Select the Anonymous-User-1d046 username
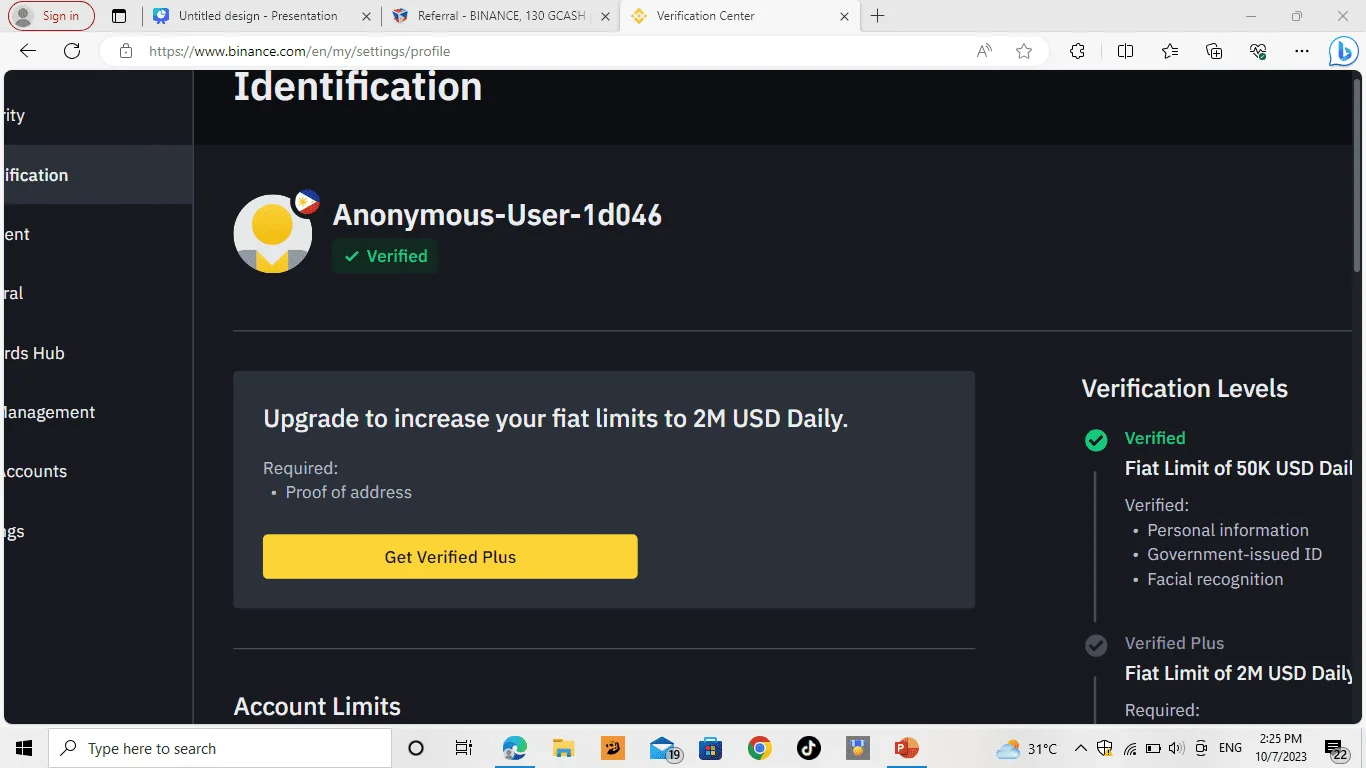The image size is (1366, 768). (x=497, y=215)
